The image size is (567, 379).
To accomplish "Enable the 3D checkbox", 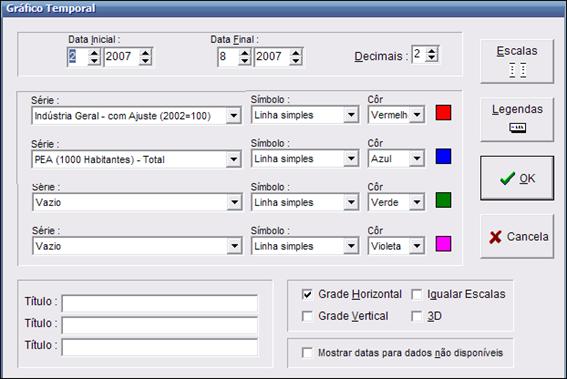I will pyautogui.click(x=417, y=316).
